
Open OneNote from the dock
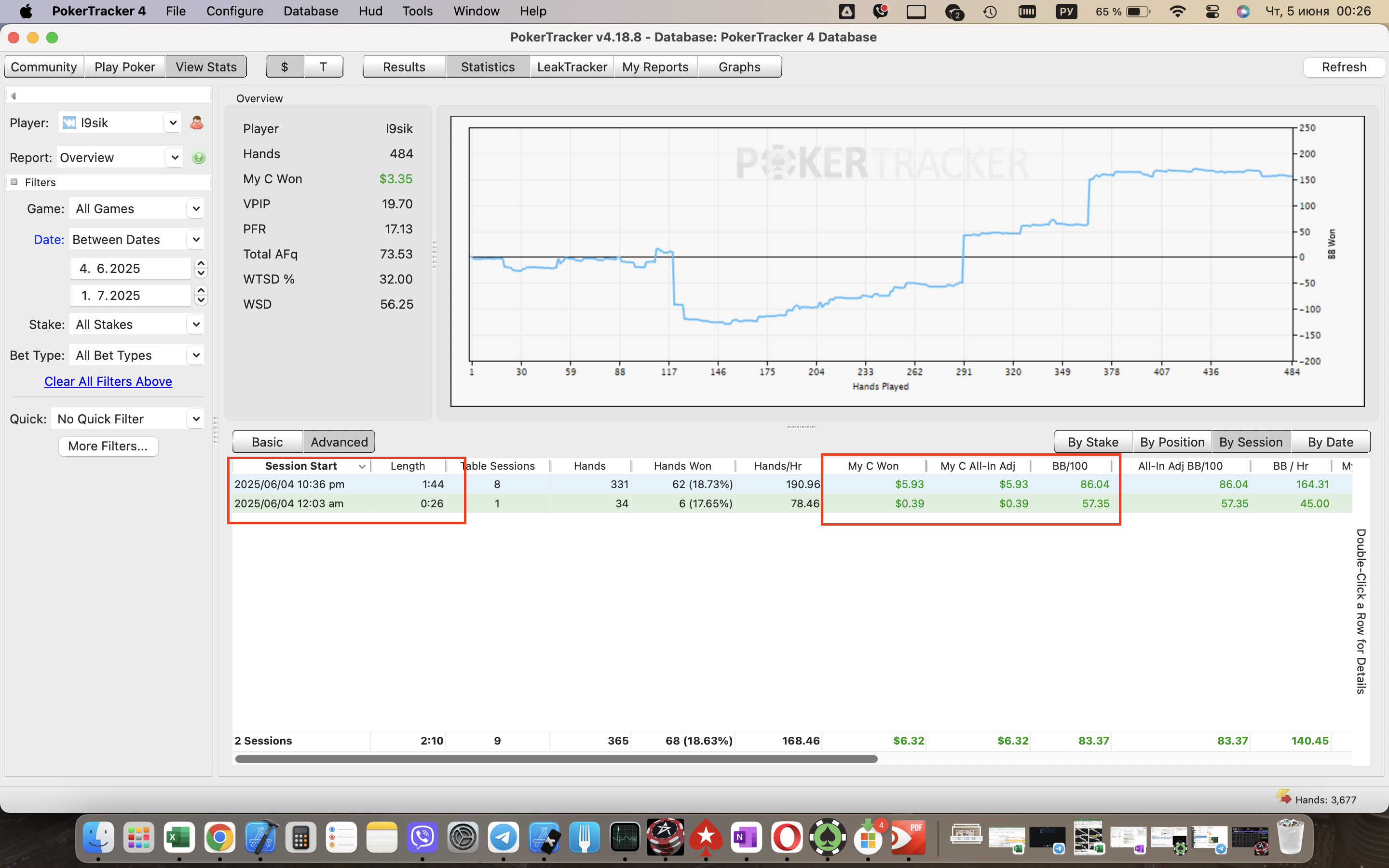click(746, 838)
